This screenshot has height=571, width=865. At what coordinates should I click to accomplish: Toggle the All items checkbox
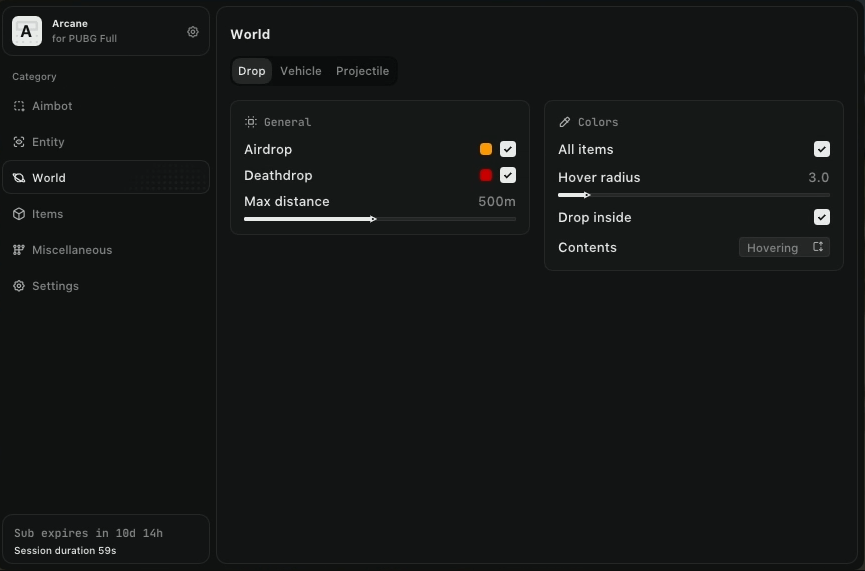pyautogui.click(x=822, y=149)
